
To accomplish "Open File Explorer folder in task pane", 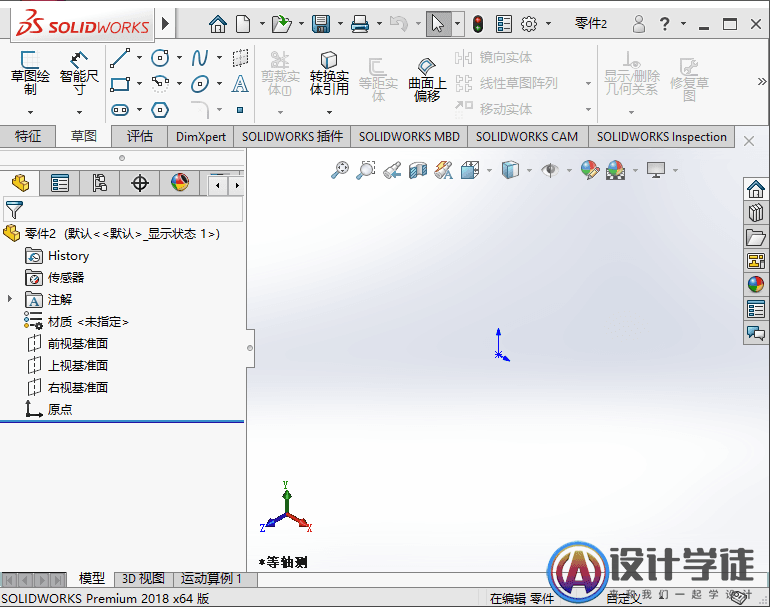I will pyautogui.click(x=756, y=237).
